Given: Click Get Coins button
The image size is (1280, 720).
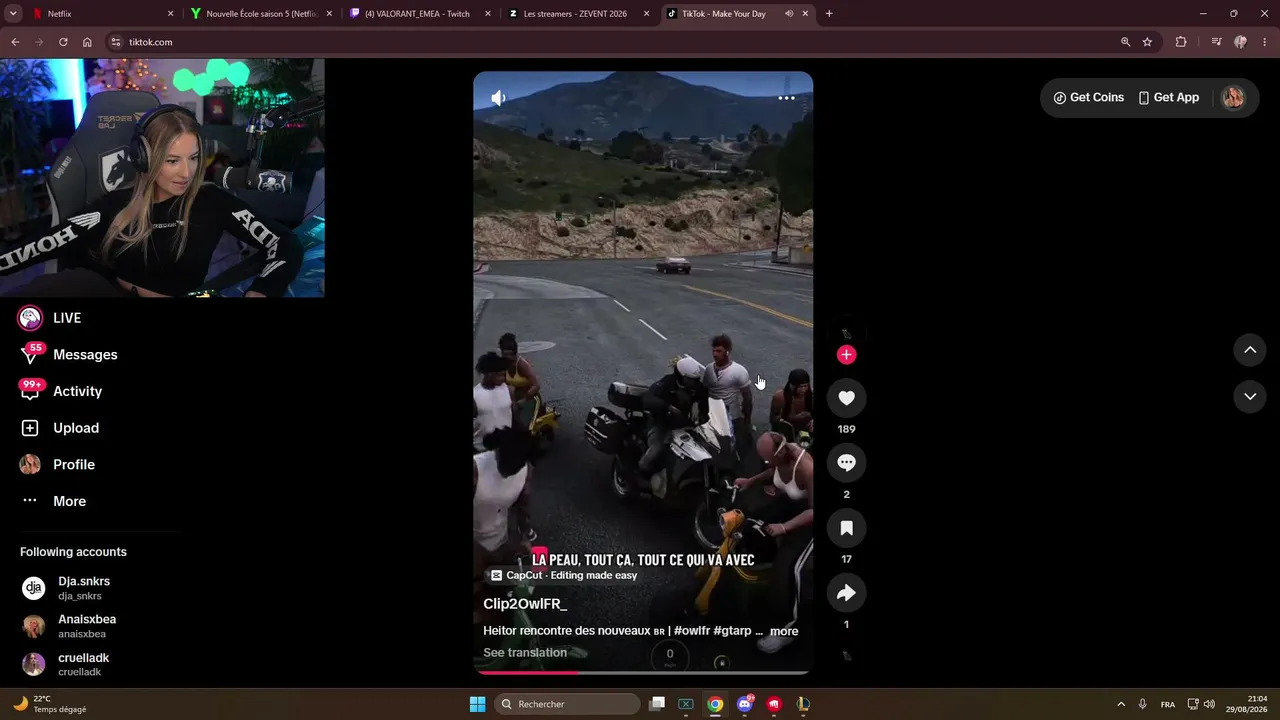Looking at the screenshot, I should (x=1089, y=98).
